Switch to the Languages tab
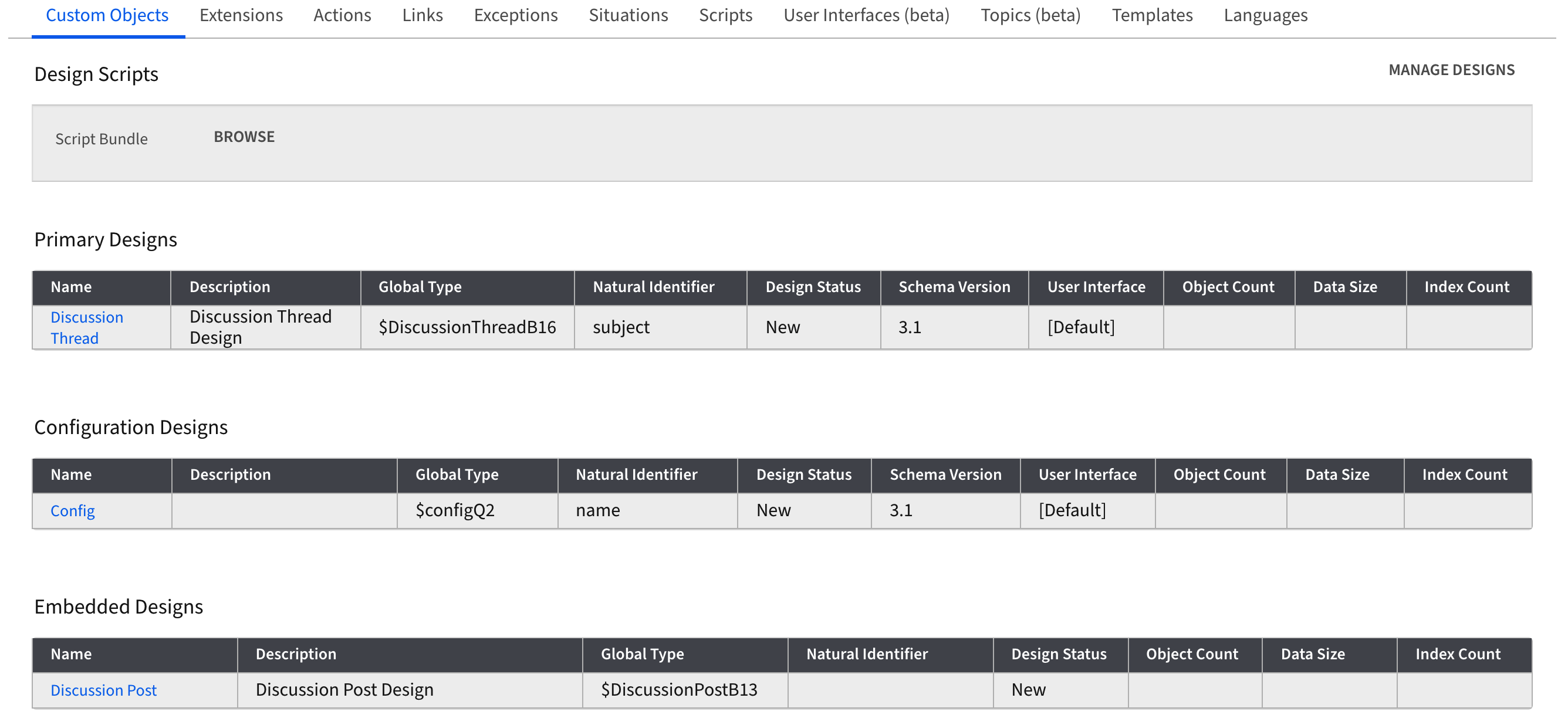This screenshot has width=1568, height=725. click(x=1265, y=15)
